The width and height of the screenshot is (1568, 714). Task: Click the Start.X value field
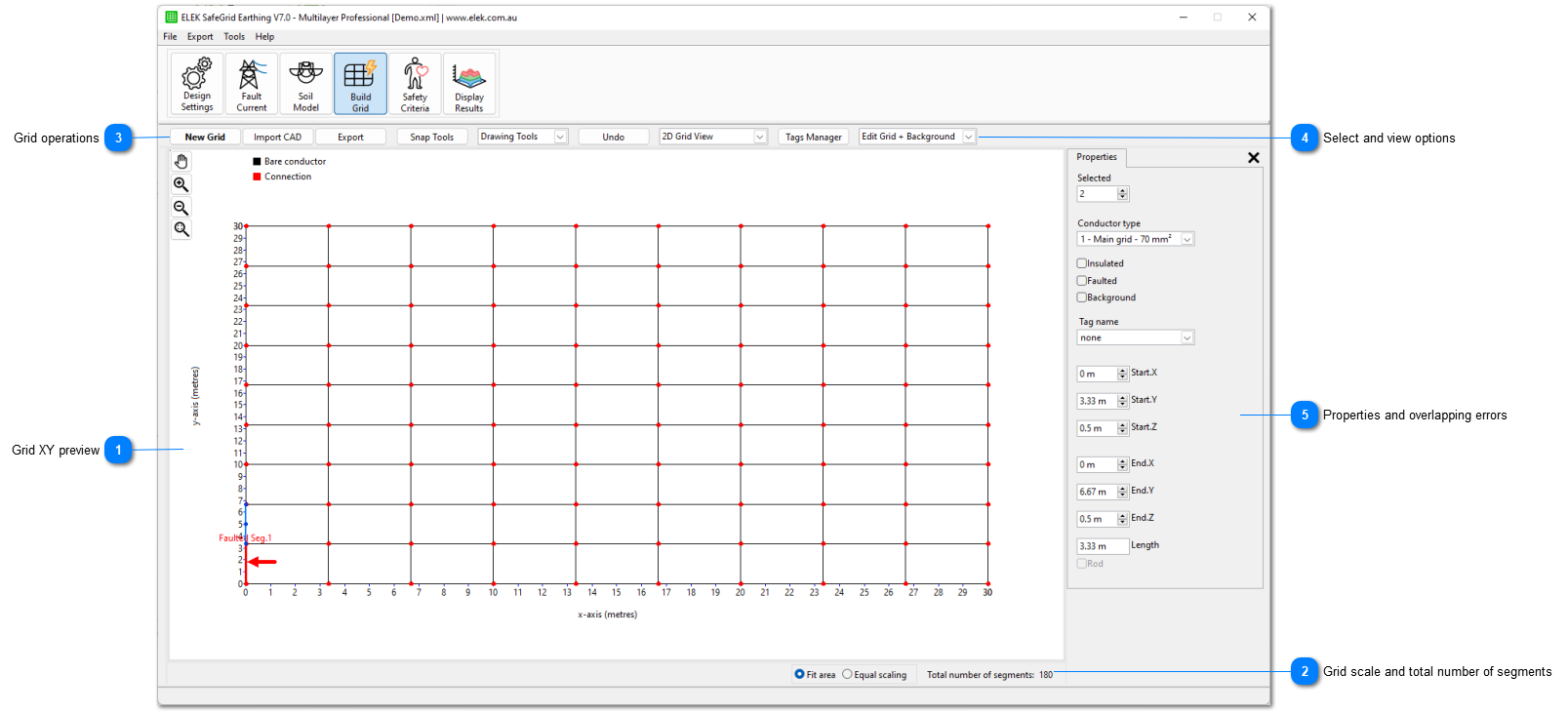pos(1097,374)
